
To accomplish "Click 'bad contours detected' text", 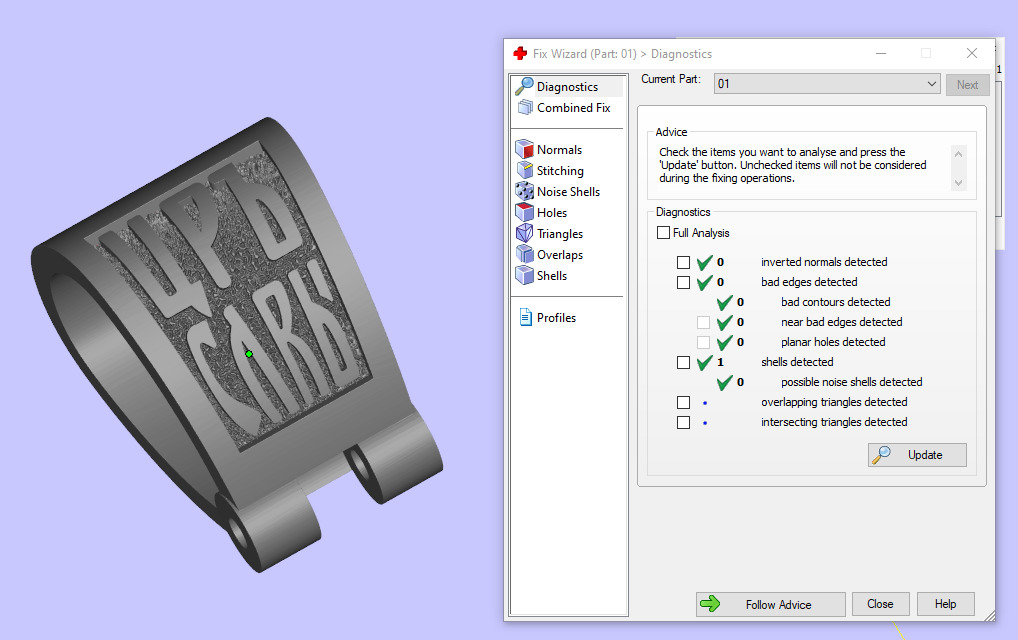I will tap(836, 302).
